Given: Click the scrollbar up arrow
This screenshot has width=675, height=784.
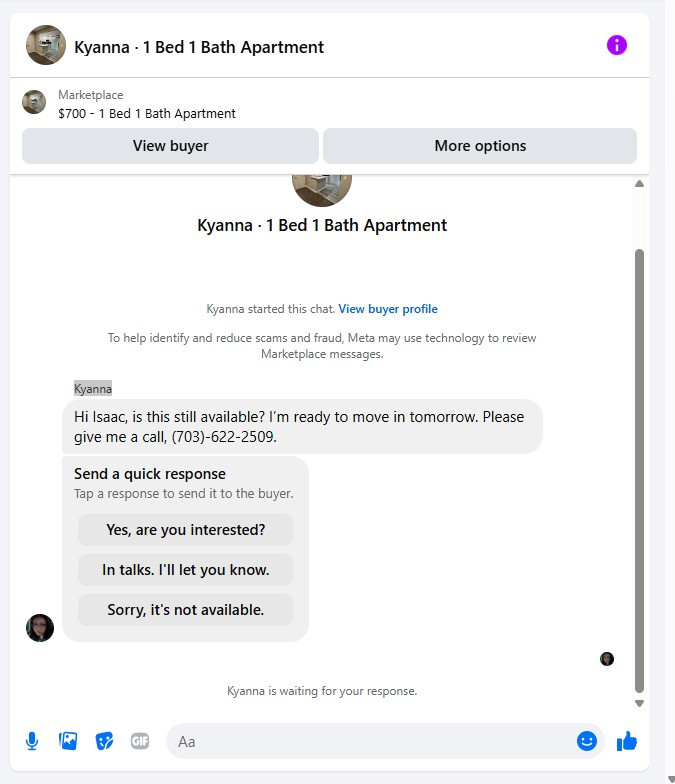Looking at the screenshot, I should click(x=639, y=184).
